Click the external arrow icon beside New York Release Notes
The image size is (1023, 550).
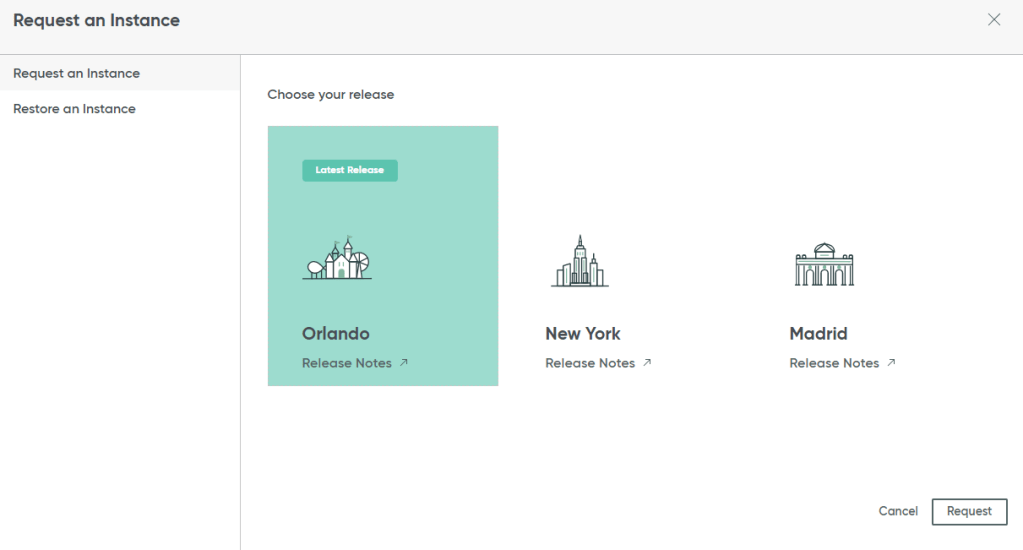(x=647, y=363)
